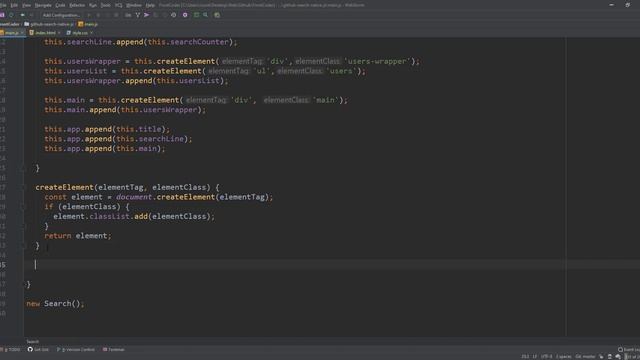Viewport: 640px width, 360px height.
Task: Click on the 'return element;' line
Action: 78,236
